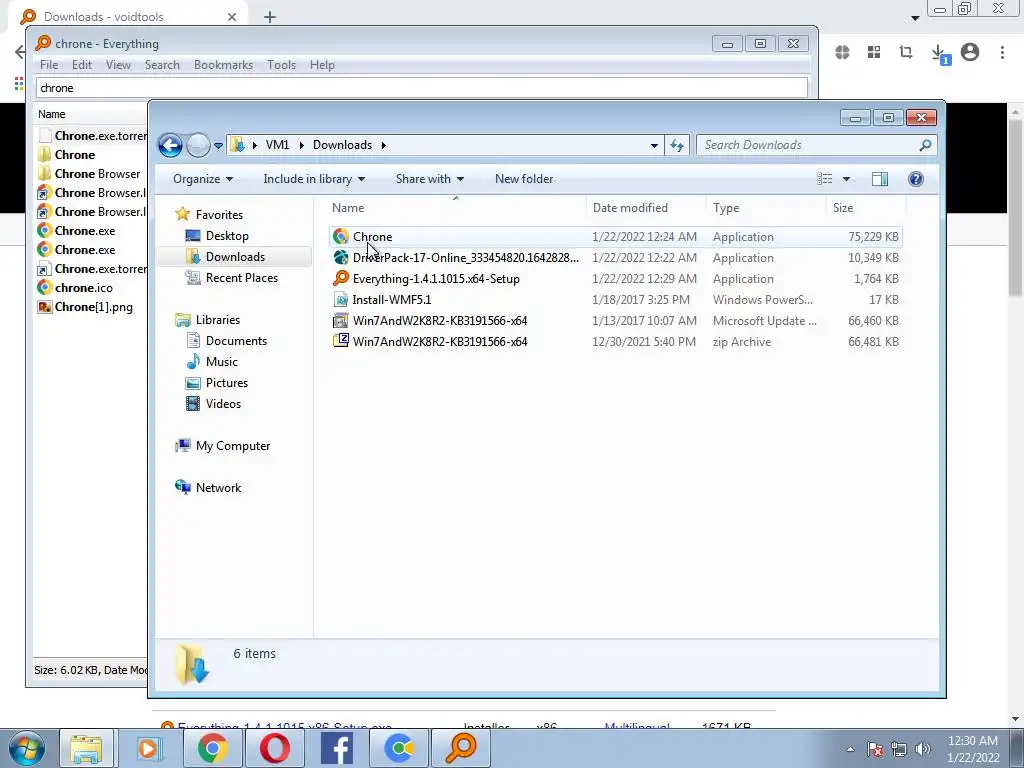This screenshot has height=768, width=1024.
Task: Open the address bar history dropdown arrow
Action: (654, 146)
